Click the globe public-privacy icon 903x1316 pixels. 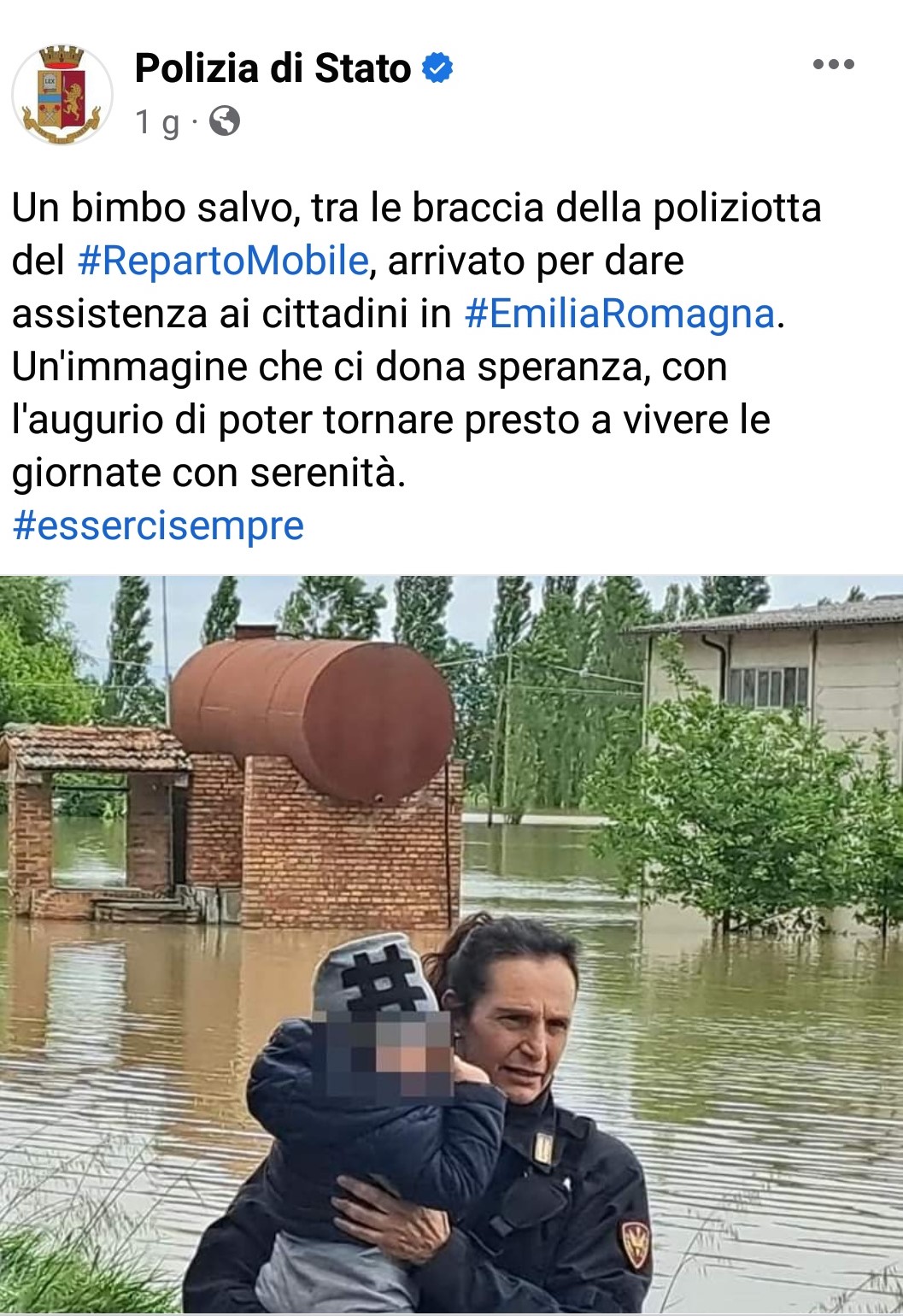point(225,121)
